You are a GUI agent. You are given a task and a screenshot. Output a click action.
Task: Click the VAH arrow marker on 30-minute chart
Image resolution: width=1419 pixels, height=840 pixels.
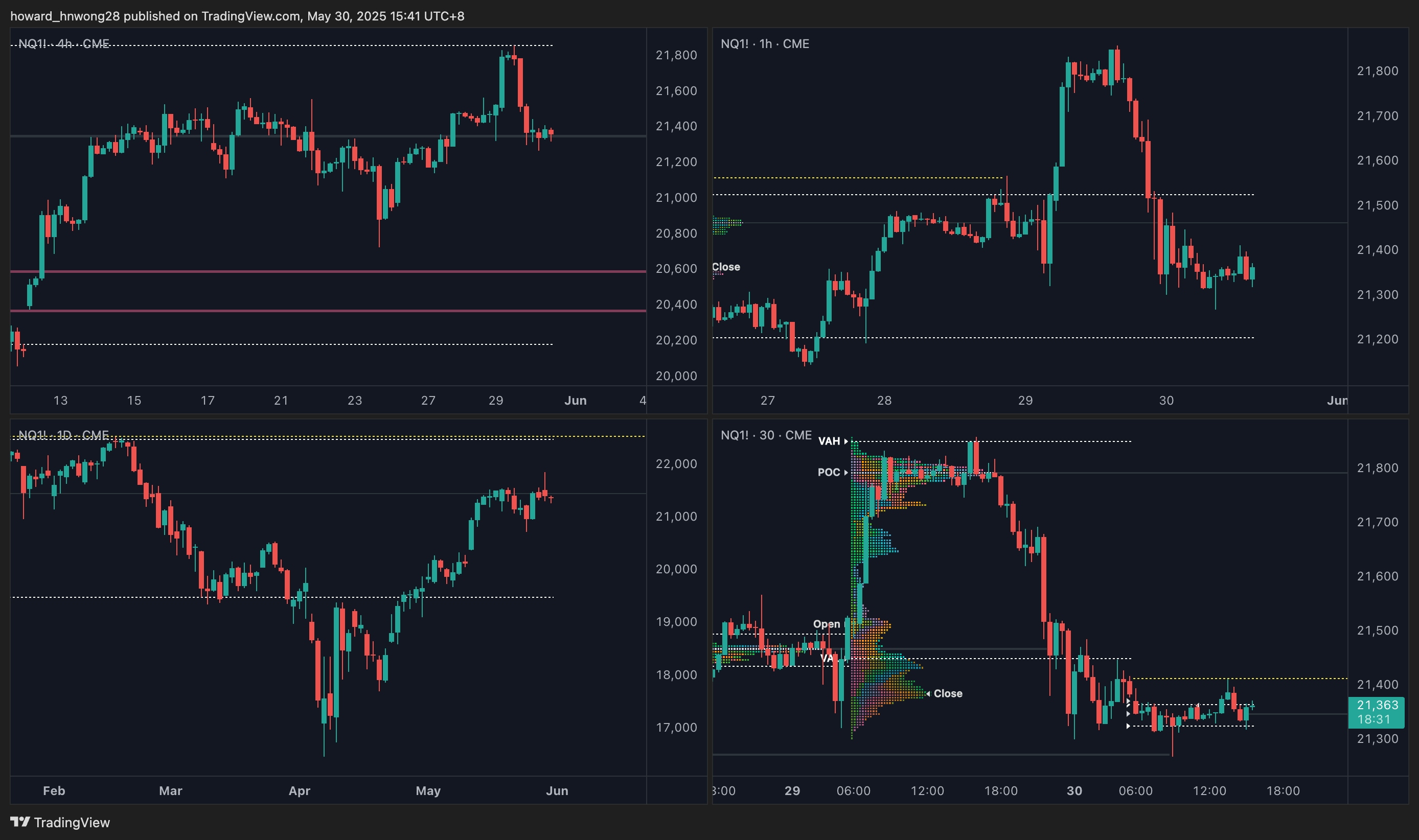click(846, 441)
